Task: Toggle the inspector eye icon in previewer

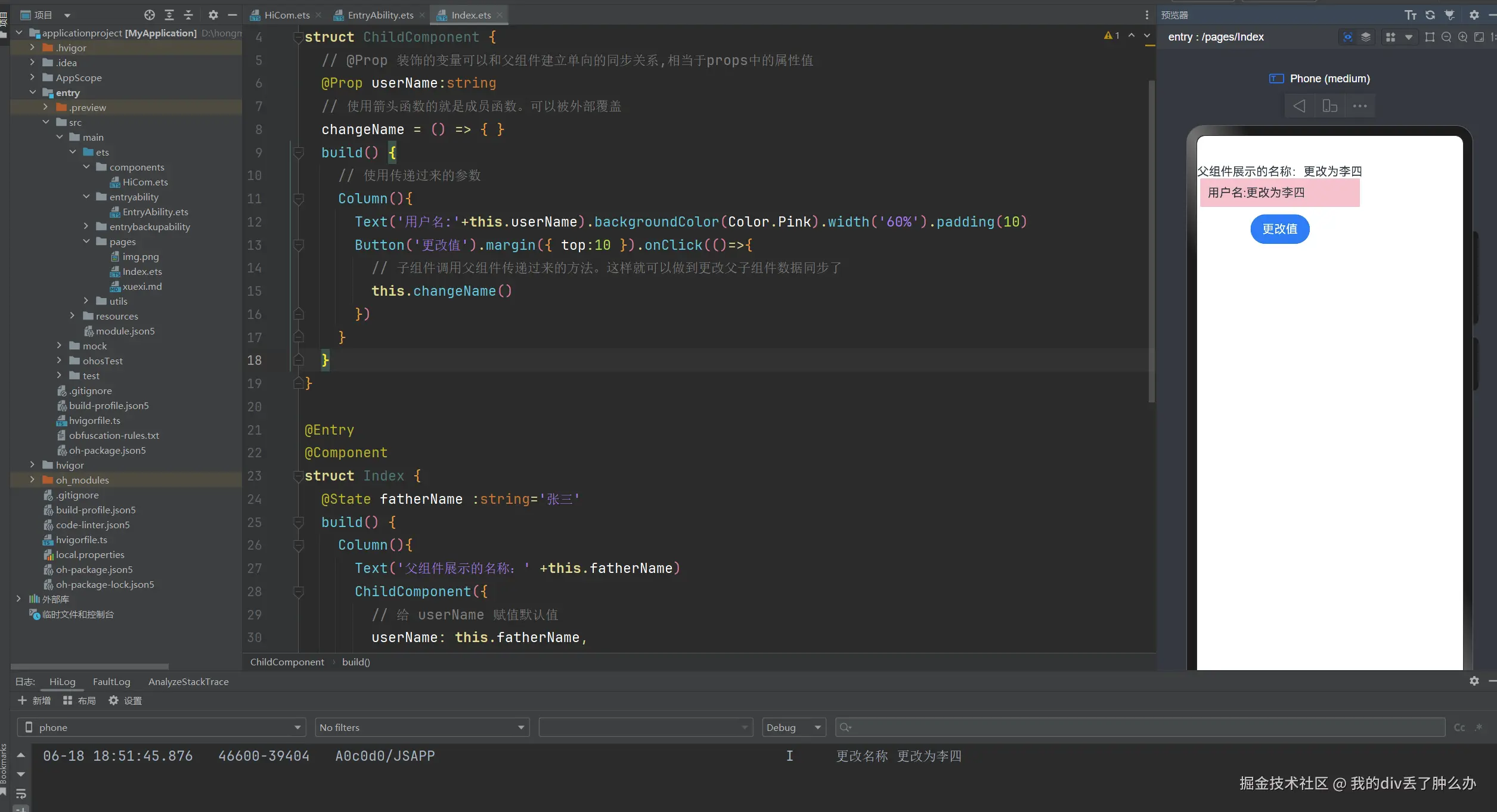Action: (x=1347, y=37)
